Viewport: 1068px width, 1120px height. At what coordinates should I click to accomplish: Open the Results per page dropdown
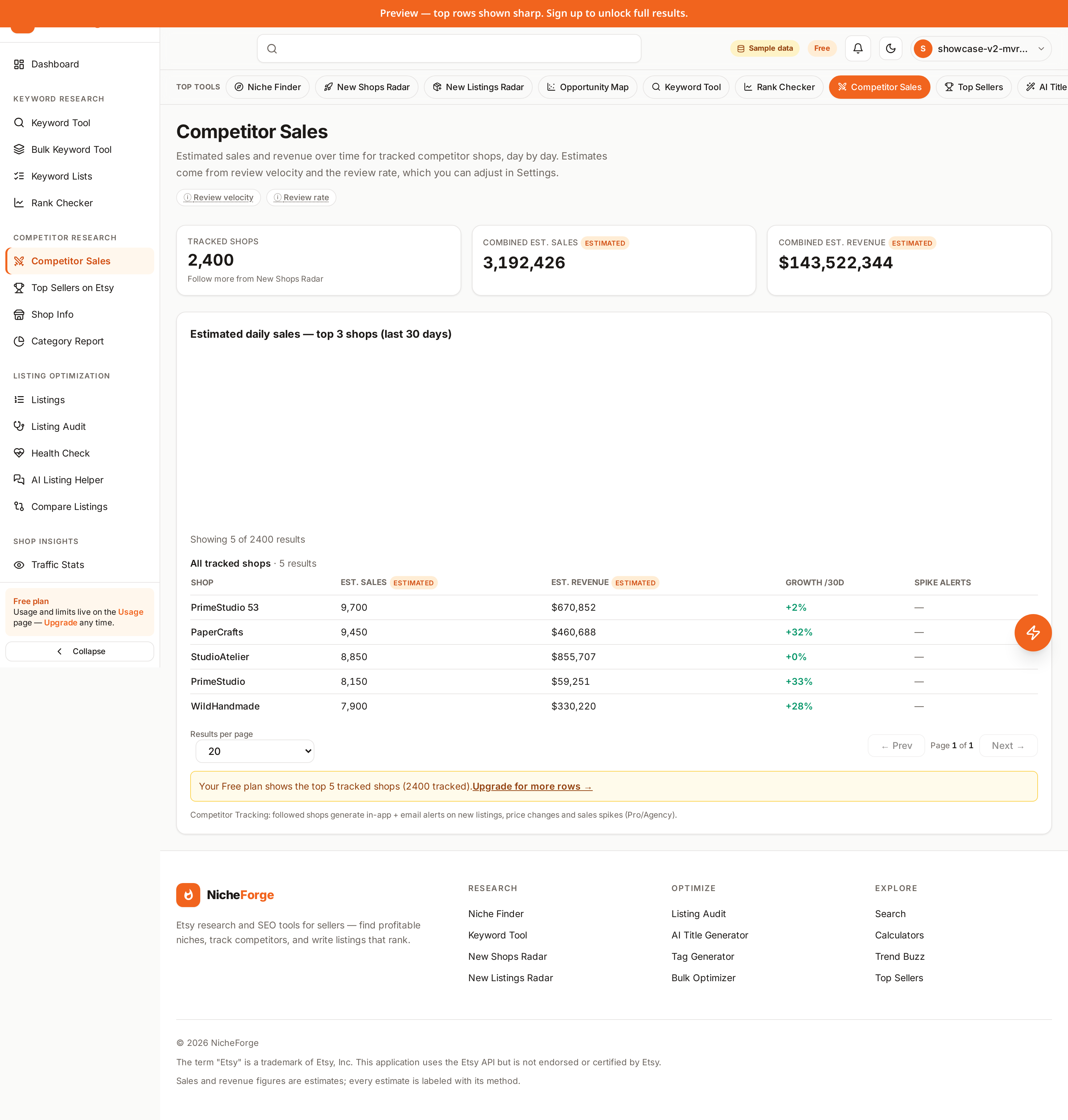click(x=255, y=752)
